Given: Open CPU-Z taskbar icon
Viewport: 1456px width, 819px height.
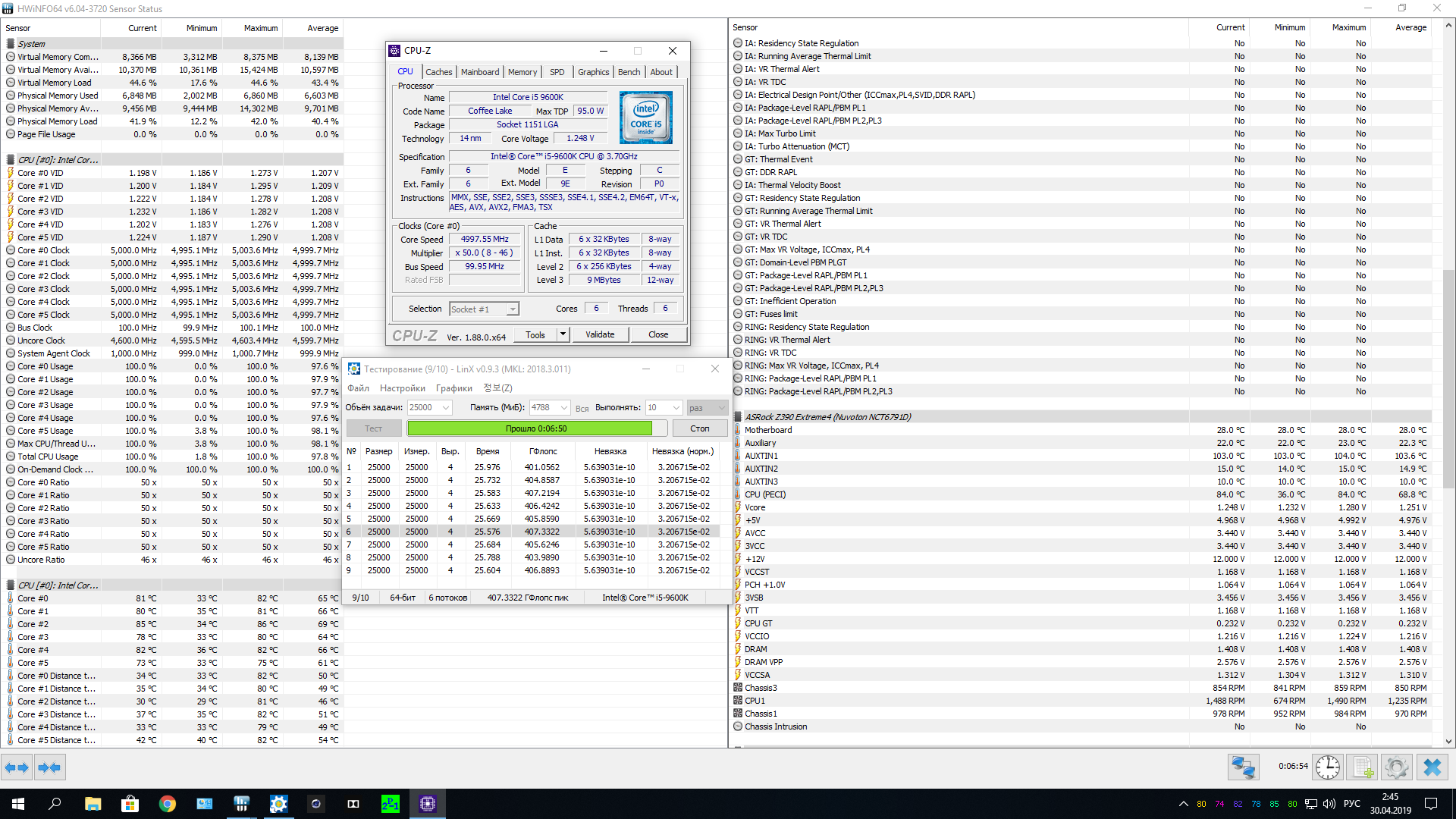Looking at the screenshot, I should pyautogui.click(x=427, y=804).
